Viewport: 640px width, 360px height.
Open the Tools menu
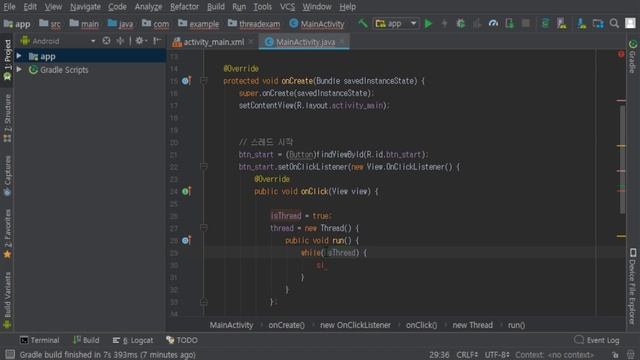coord(262,7)
